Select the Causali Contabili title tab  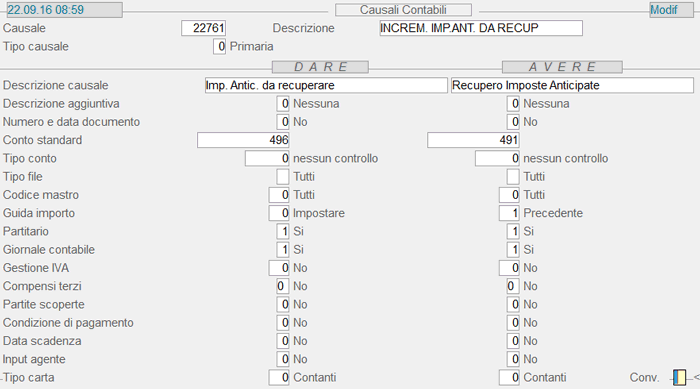pos(403,10)
